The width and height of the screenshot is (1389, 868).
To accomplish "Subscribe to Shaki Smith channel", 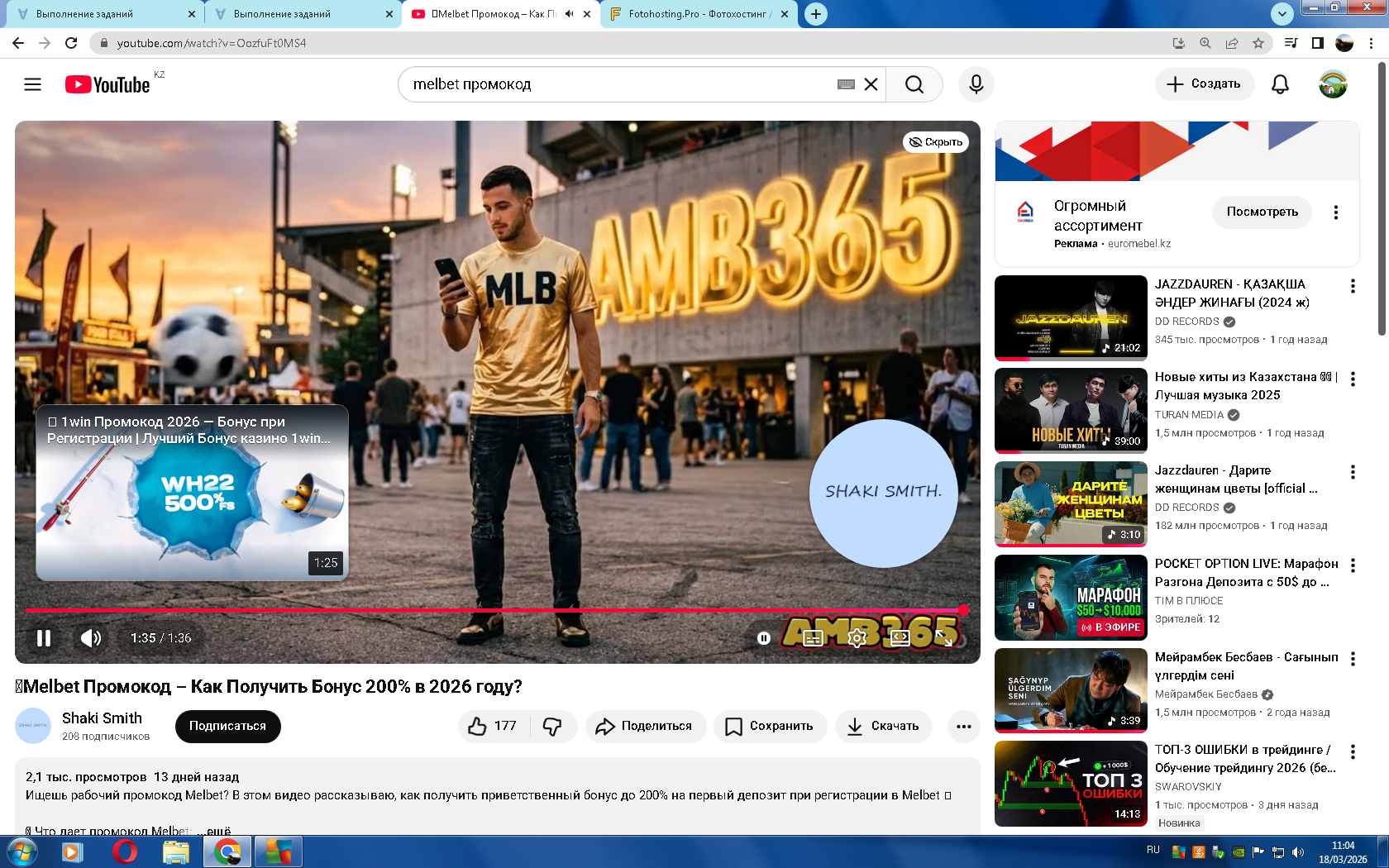I will tap(227, 726).
